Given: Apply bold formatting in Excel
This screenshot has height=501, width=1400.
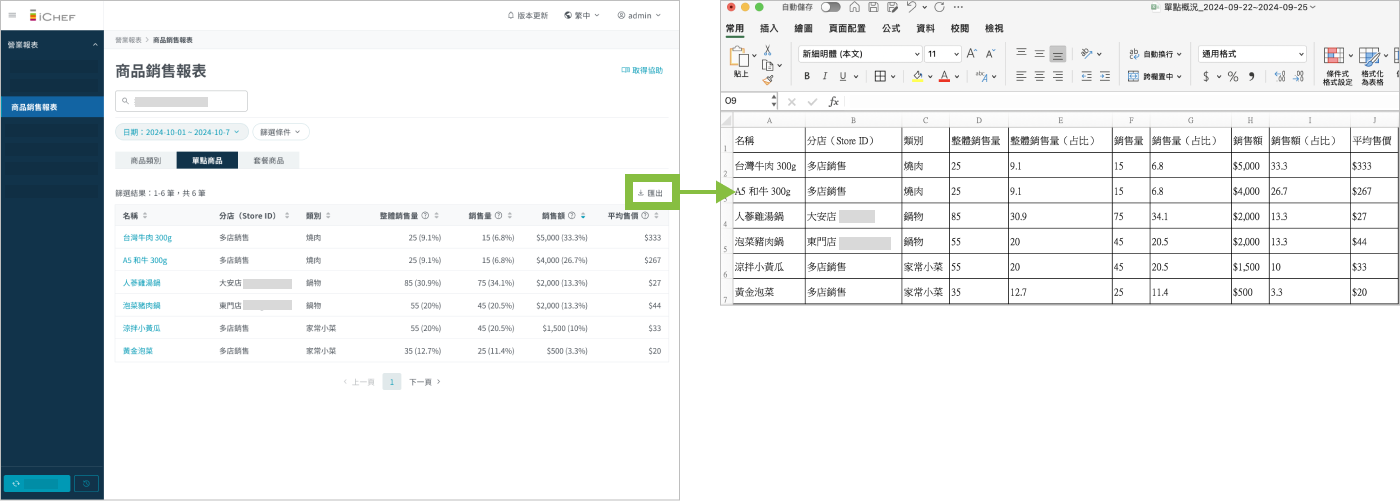Looking at the screenshot, I should click(806, 76).
